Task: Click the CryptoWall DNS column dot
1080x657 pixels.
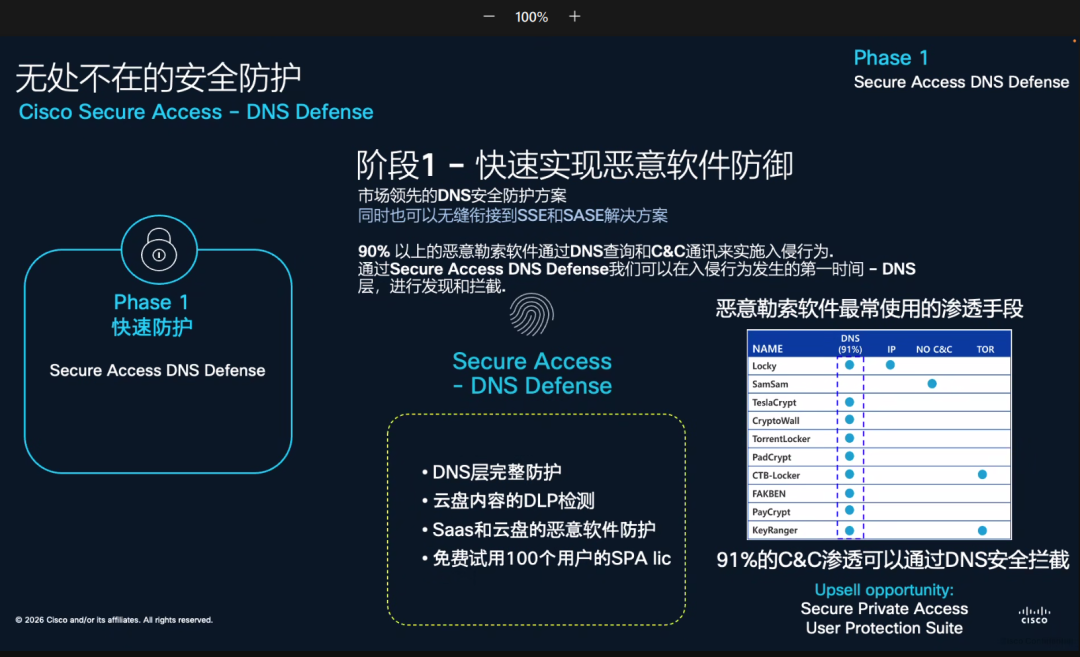Action: point(849,419)
